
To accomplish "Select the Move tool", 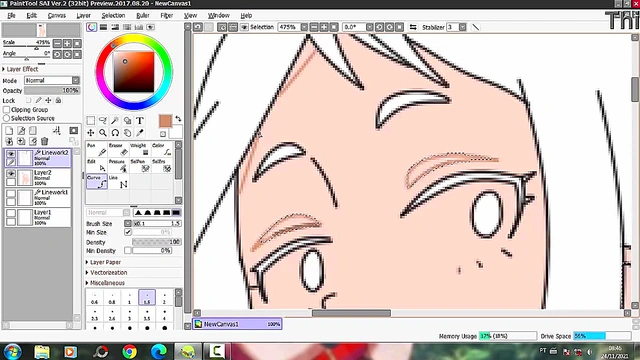I will (91, 133).
